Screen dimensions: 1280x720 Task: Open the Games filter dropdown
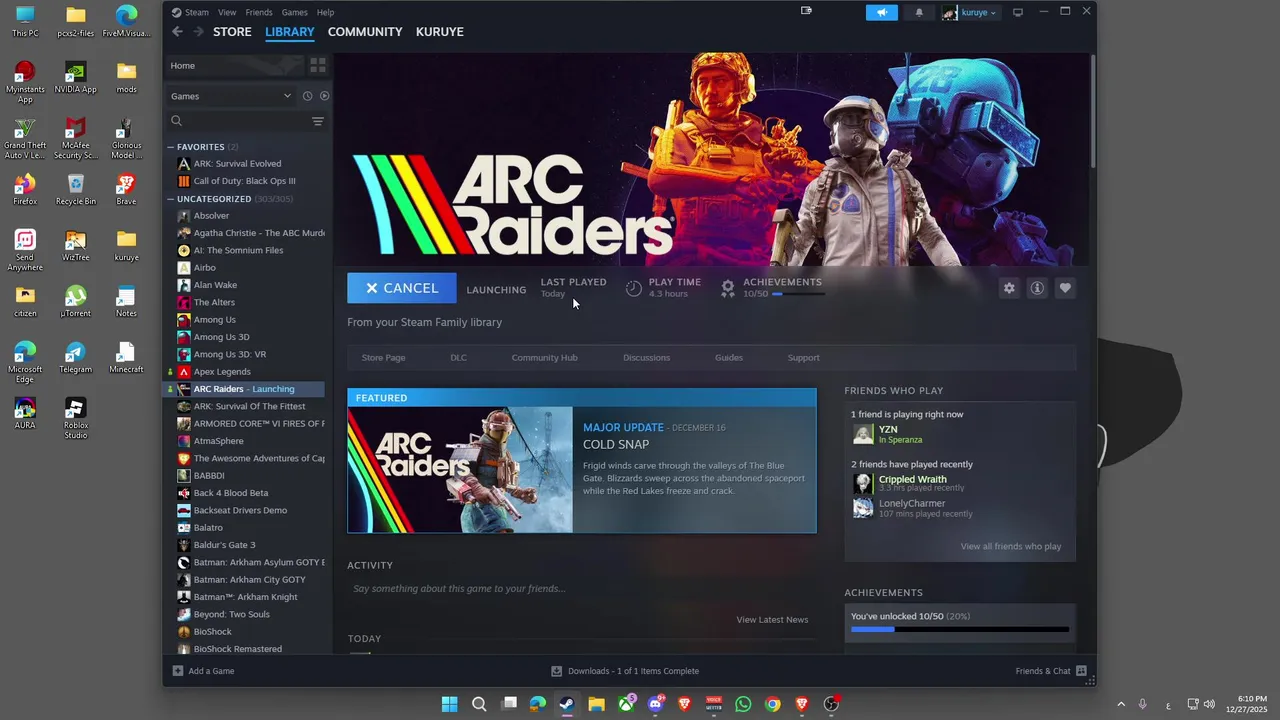tap(231, 96)
